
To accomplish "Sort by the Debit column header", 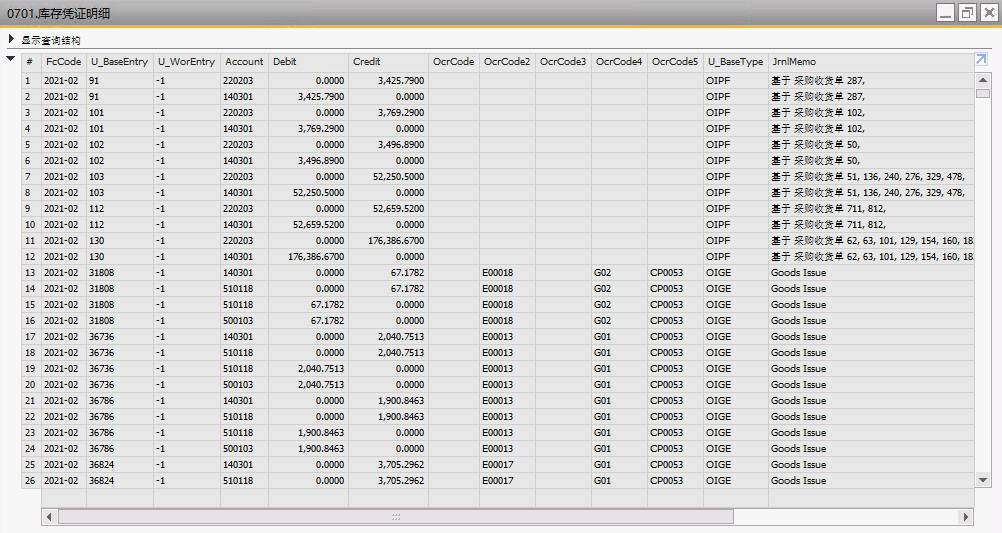I will coord(308,62).
